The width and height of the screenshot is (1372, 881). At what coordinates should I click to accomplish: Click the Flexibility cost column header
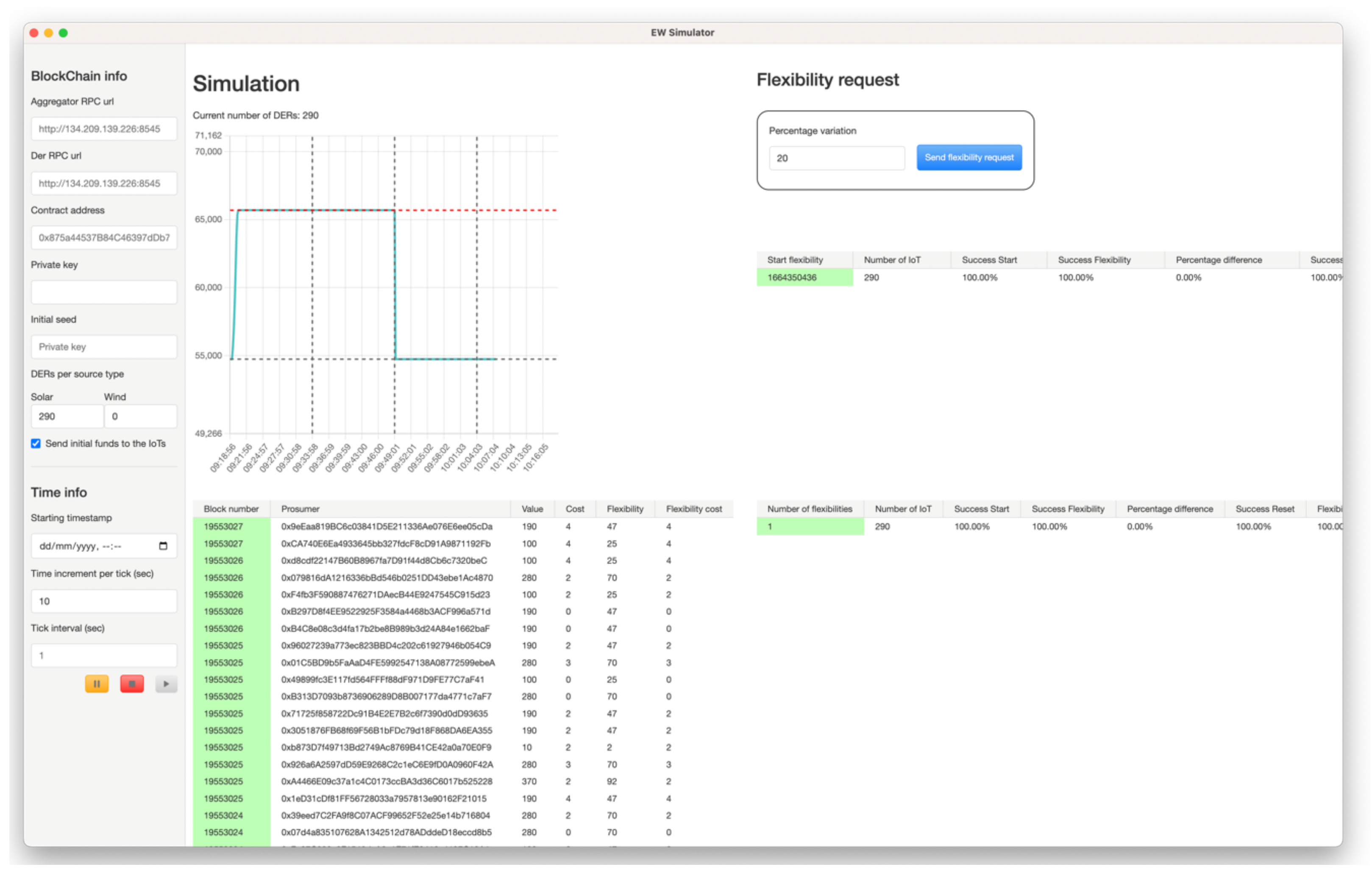[693, 509]
